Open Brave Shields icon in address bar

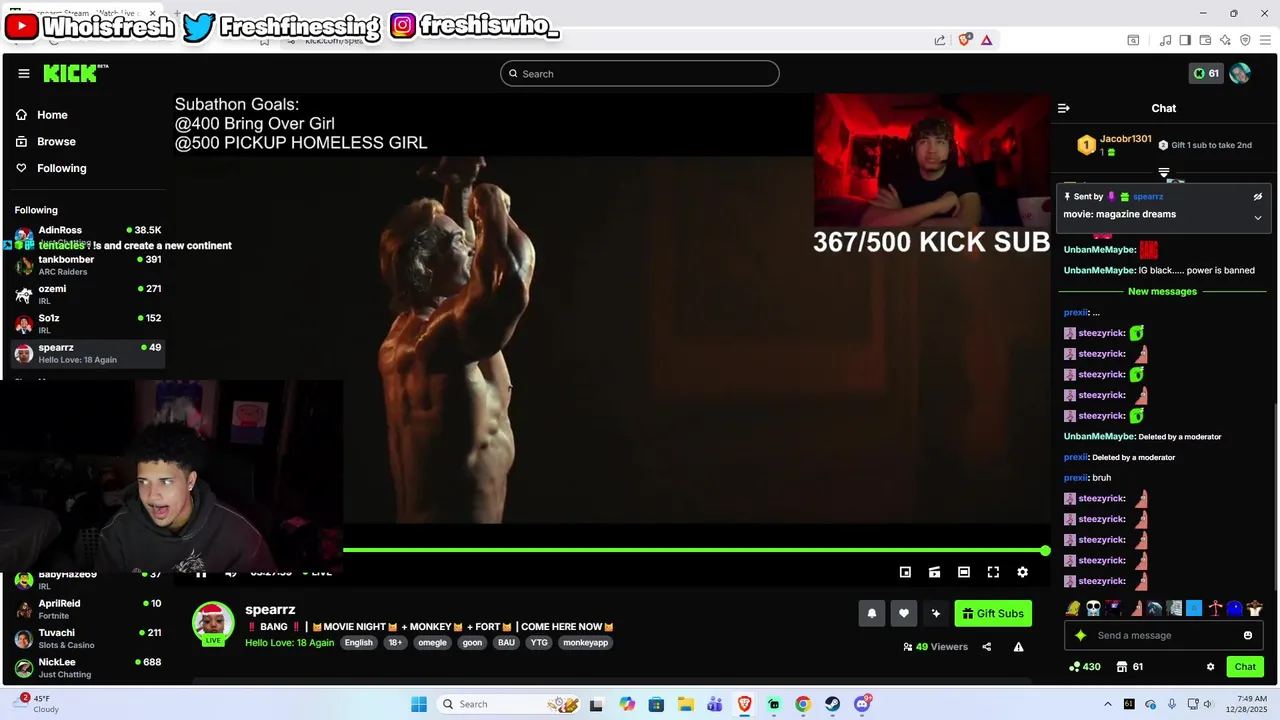coord(965,40)
